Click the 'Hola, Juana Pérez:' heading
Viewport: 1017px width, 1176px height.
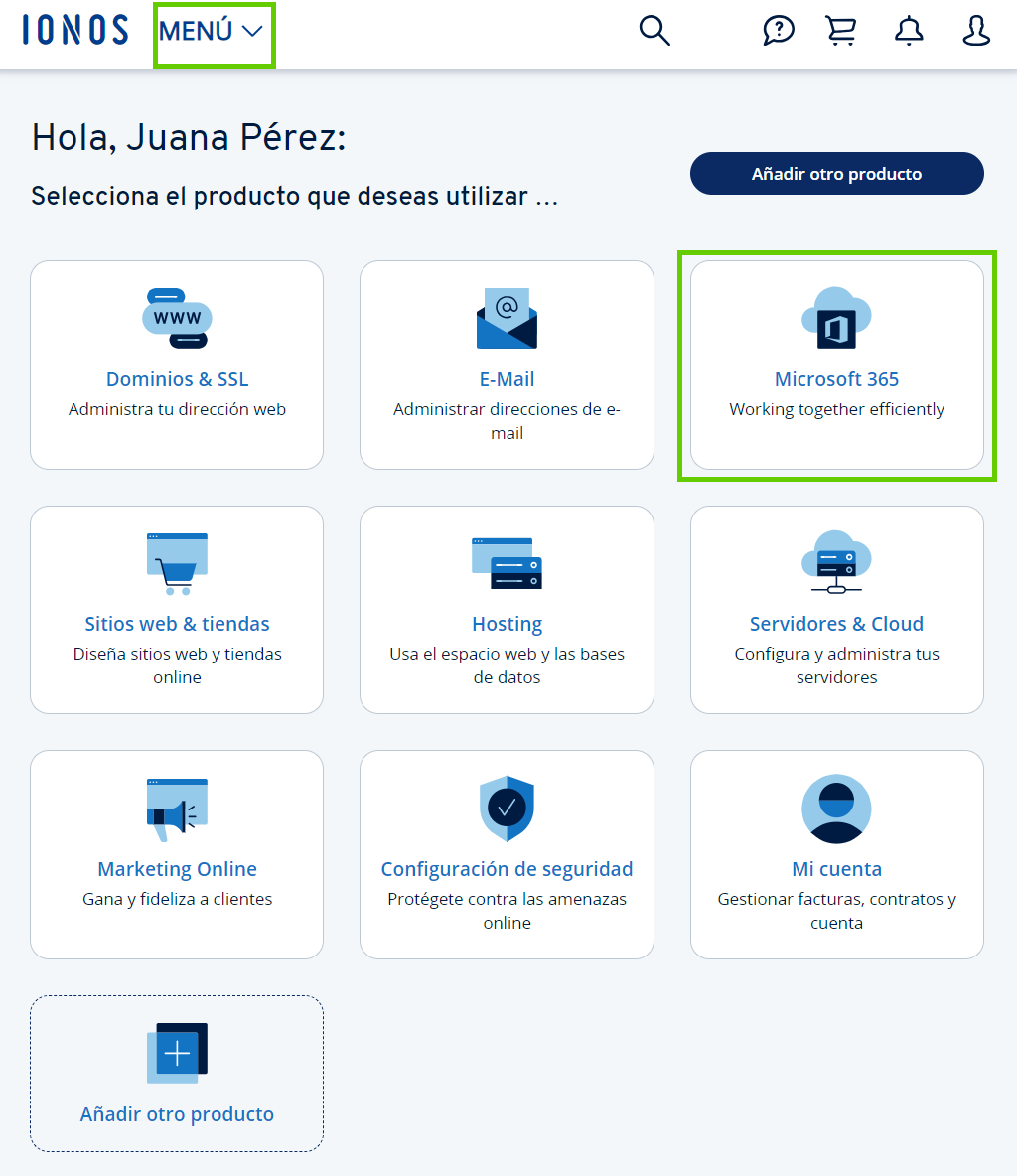(189, 138)
